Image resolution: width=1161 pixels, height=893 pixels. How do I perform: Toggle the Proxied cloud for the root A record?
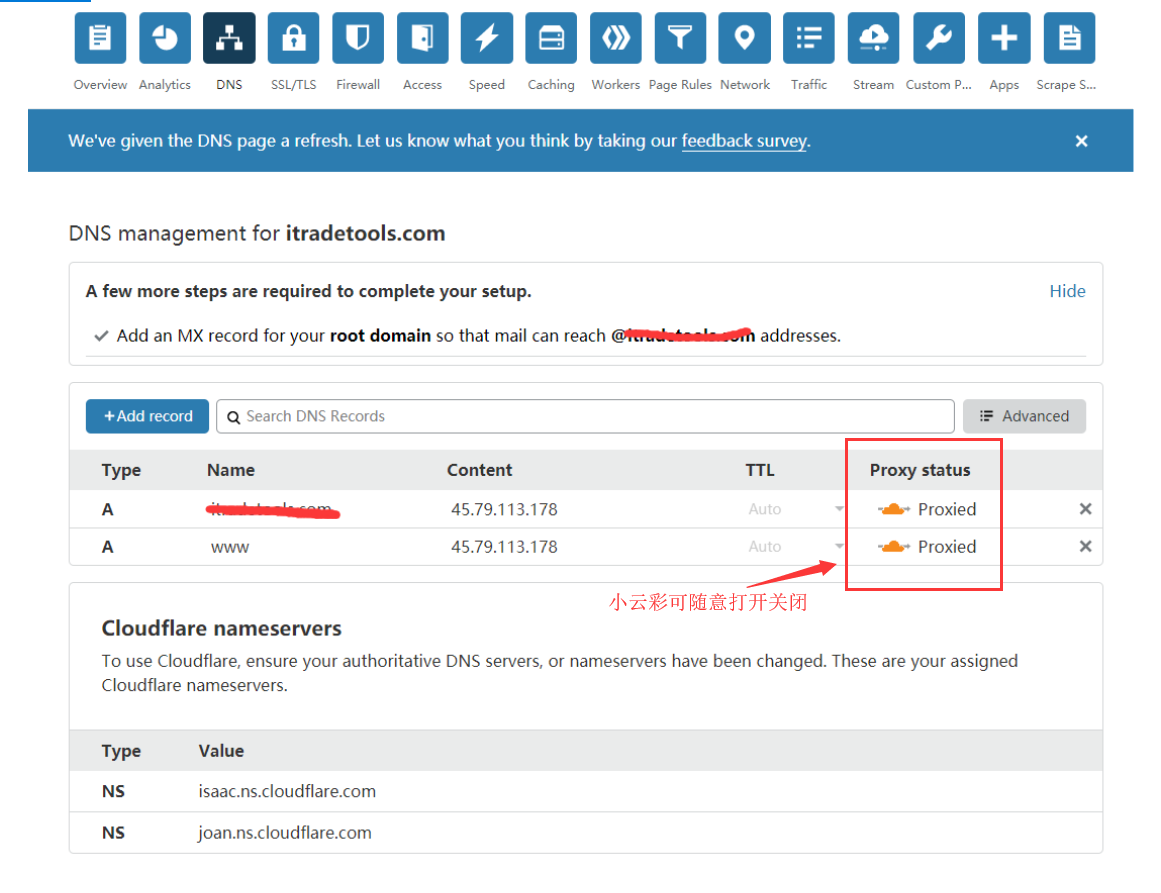(x=894, y=509)
